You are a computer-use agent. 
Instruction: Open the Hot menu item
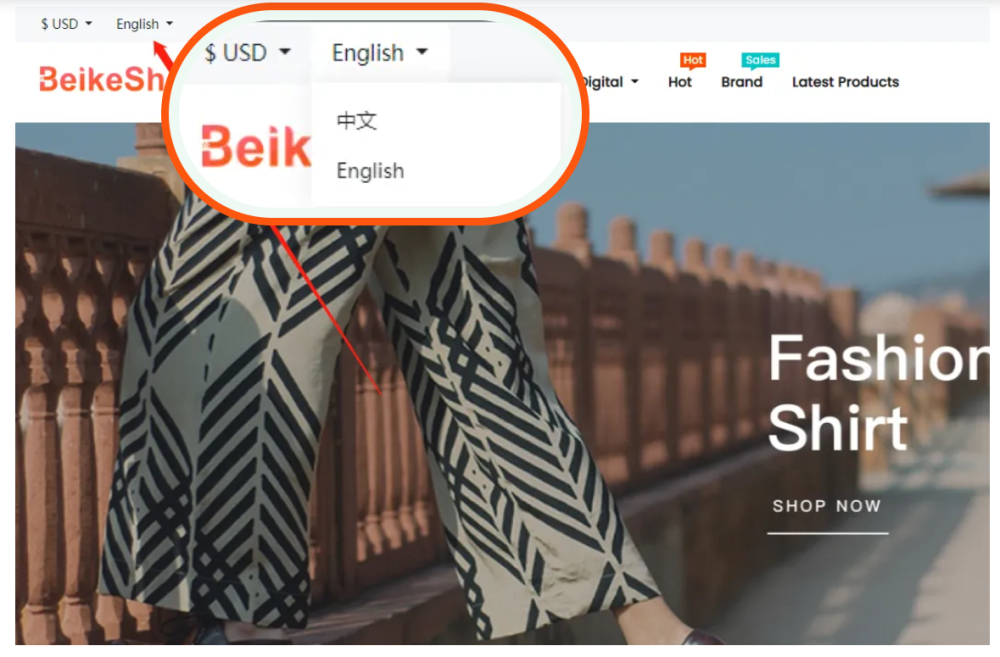pos(680,82)
